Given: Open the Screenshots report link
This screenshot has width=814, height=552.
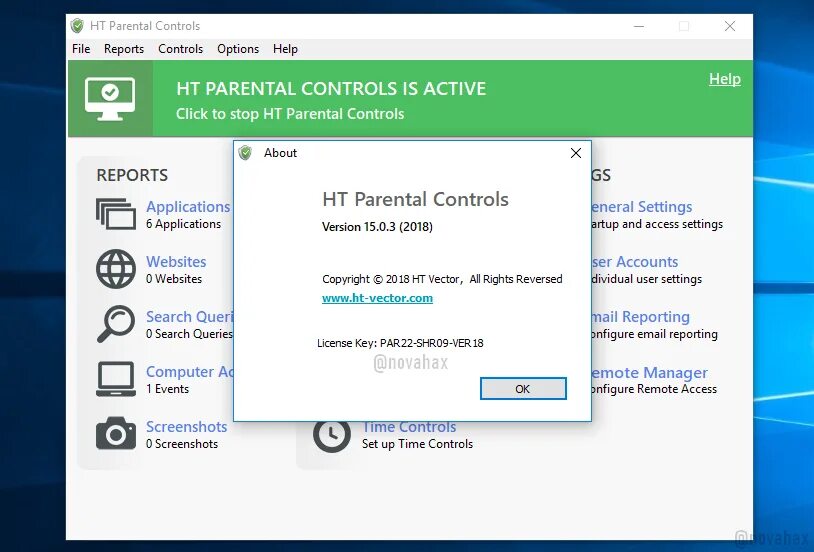Looking at the screenshot, I should pos(186,426).
